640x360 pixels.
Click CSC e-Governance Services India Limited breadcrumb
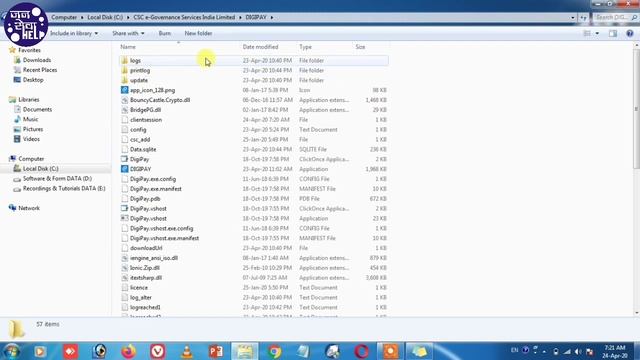[184, 18]
